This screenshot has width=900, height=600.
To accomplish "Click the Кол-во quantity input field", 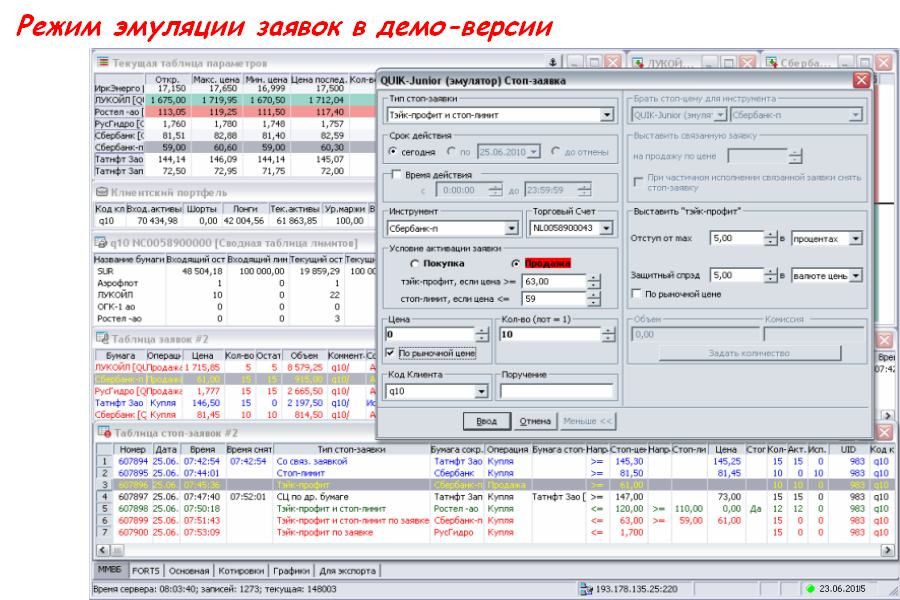I will (550, 334).
